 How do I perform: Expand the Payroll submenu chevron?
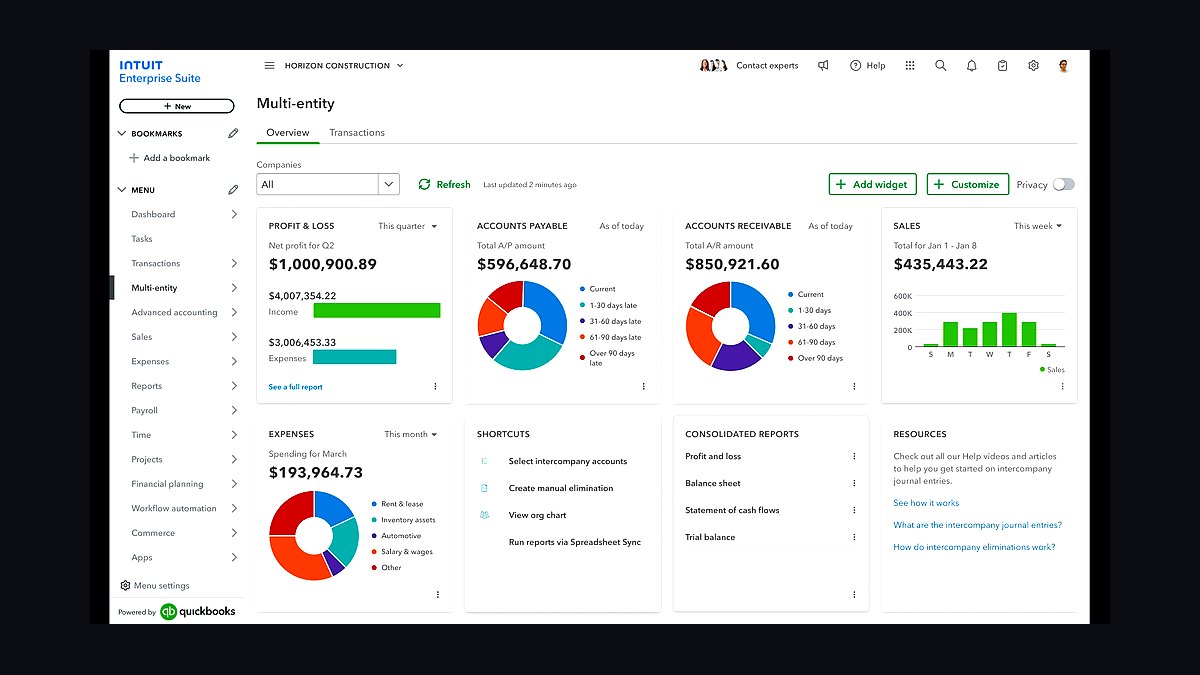point(234,410)
